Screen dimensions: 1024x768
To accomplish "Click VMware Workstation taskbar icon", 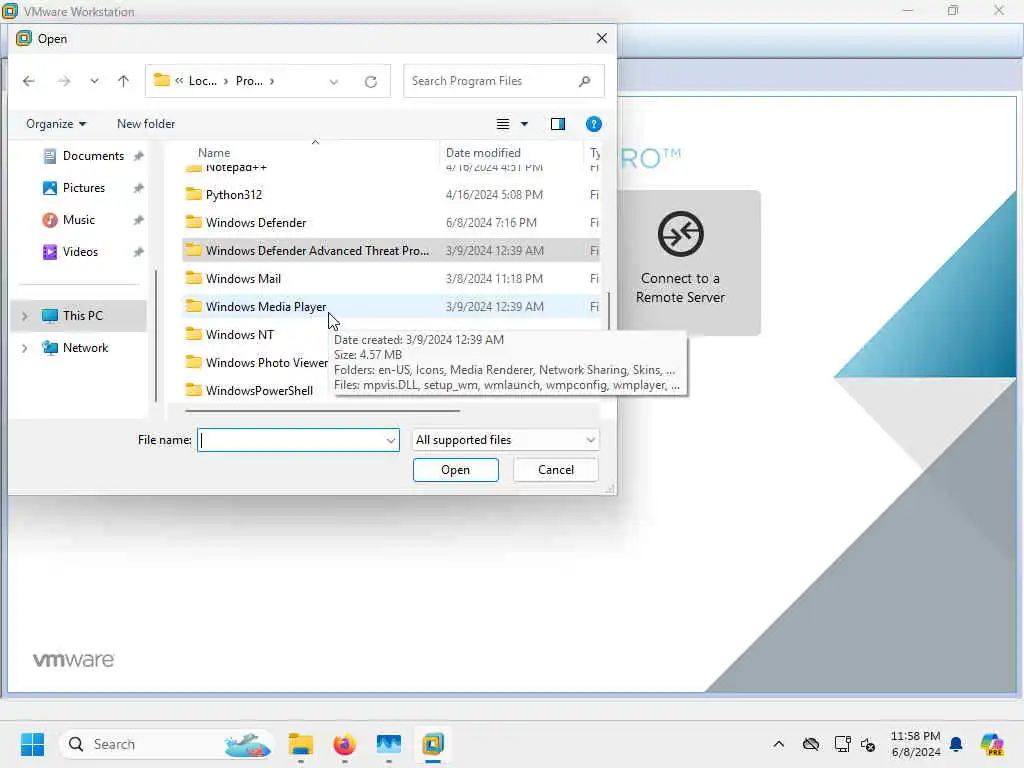I will click(433, 744).
